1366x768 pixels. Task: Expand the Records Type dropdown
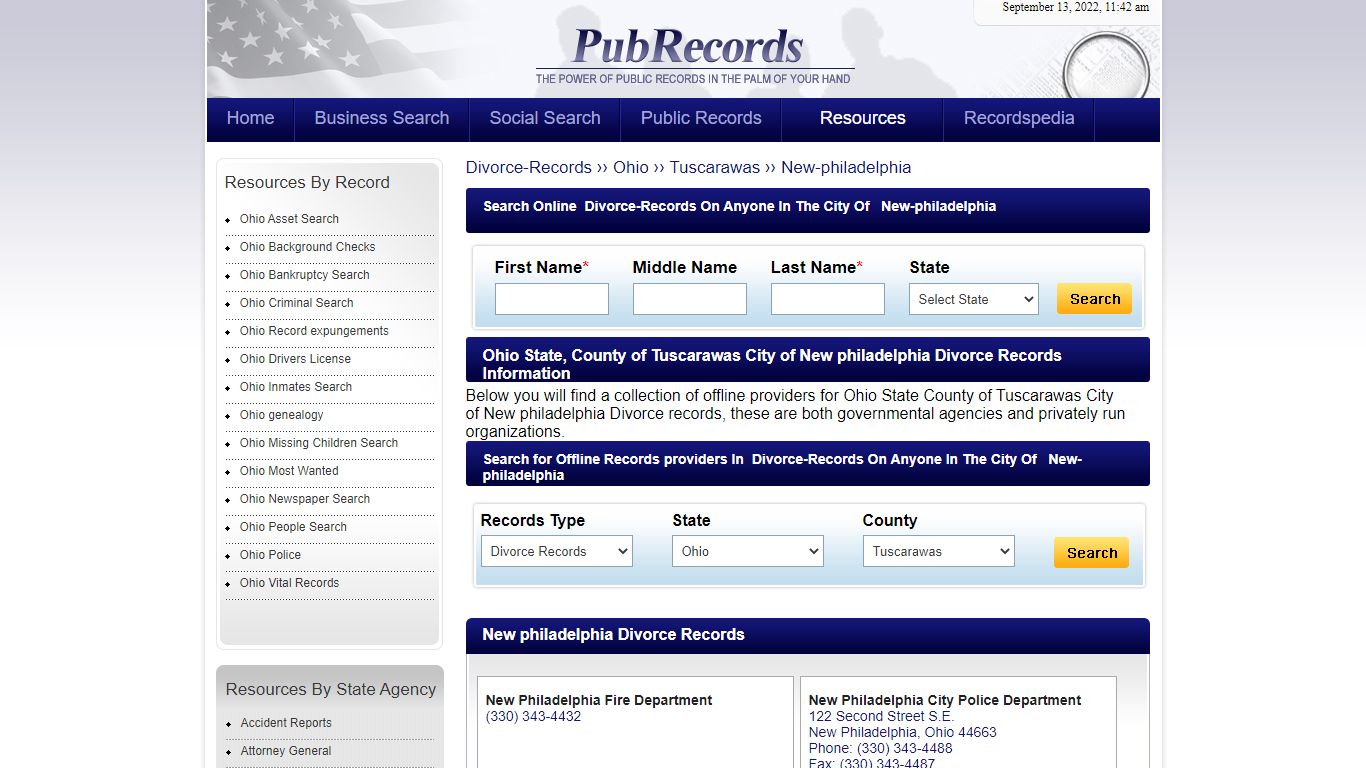(x=557, y=551)
